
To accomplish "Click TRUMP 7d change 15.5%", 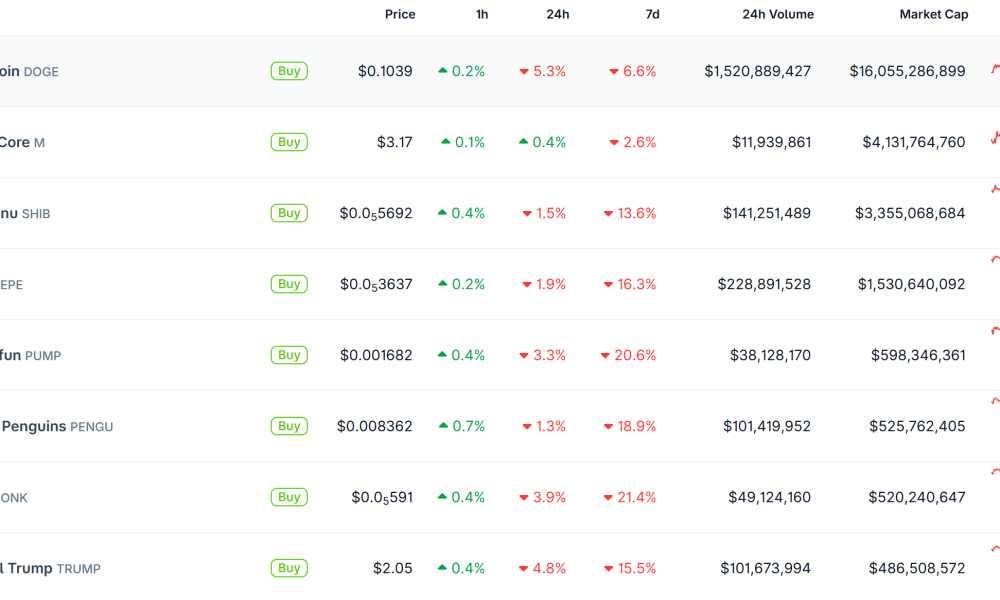I will [x=630, y=567].
